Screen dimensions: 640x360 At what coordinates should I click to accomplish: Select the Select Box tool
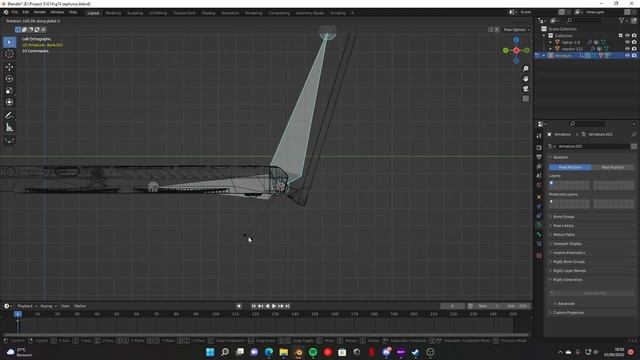point(9,42)
